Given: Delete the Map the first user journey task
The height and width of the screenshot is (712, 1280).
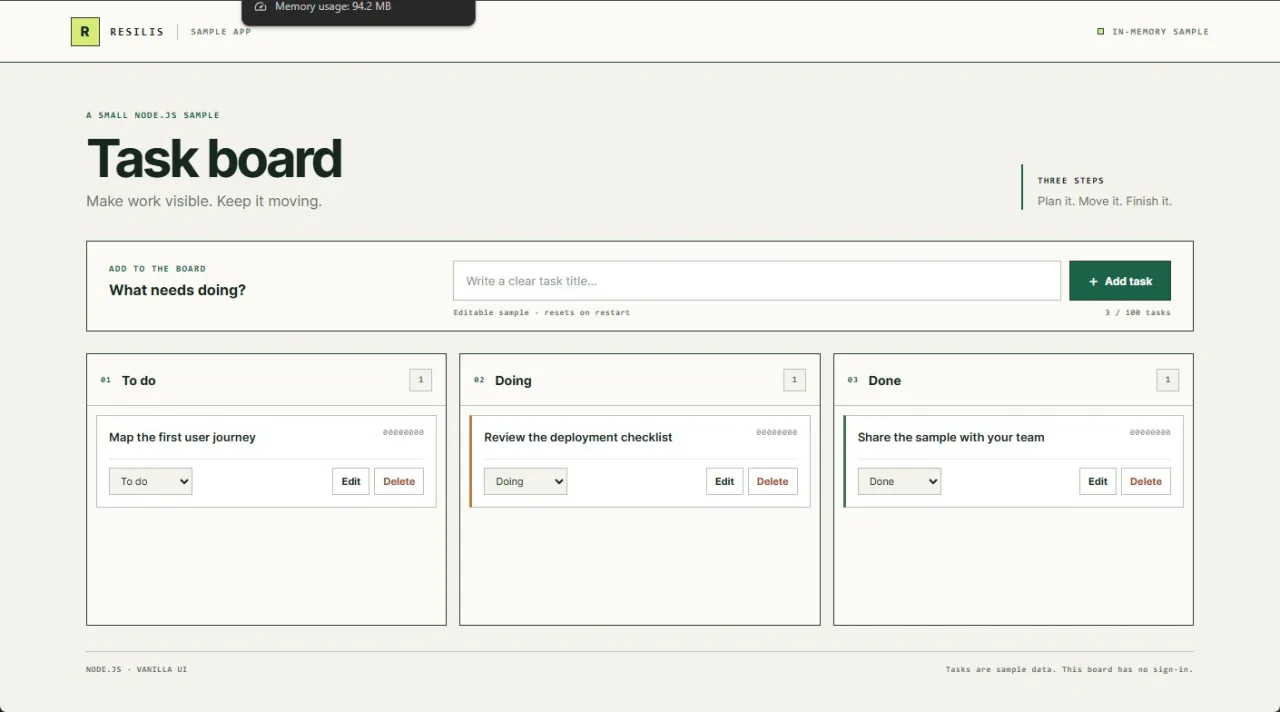Looking at the screenshot, I should [399, 481].
